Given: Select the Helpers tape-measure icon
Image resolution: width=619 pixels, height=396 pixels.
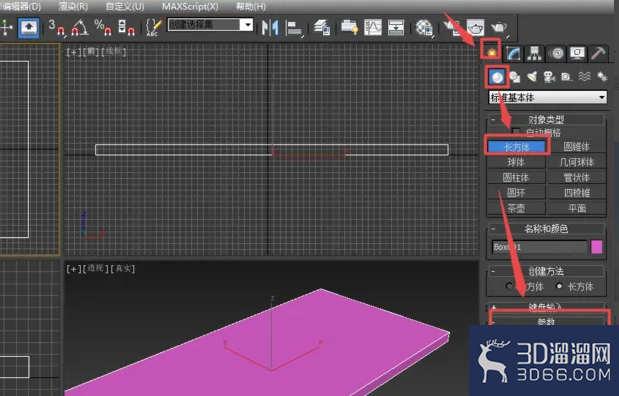Looking at the screenshot, I should pyautogui.click(x=566, y=77).
